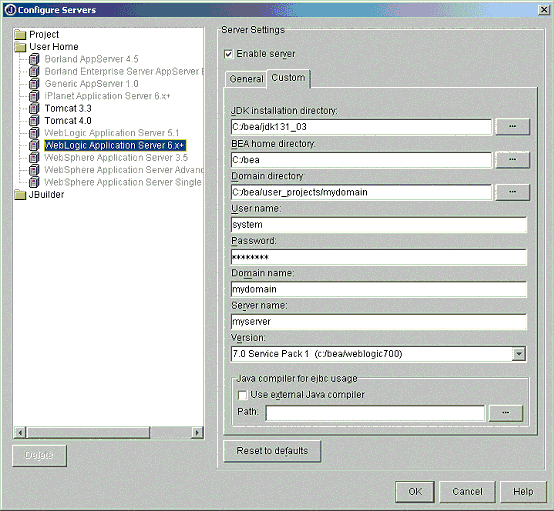
Task: Browse for the Domain directory
Action: click(512, 192)
